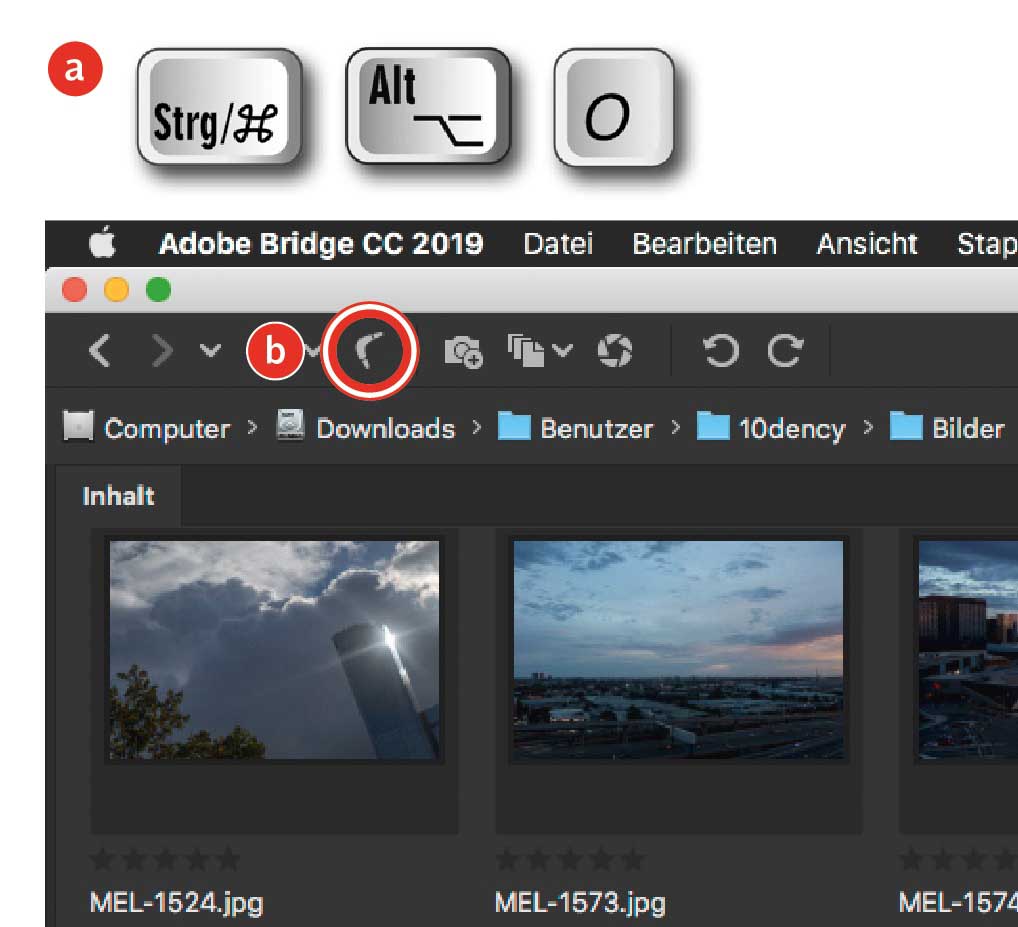Open the Apple menu
1018x927 pixels.
102,243
